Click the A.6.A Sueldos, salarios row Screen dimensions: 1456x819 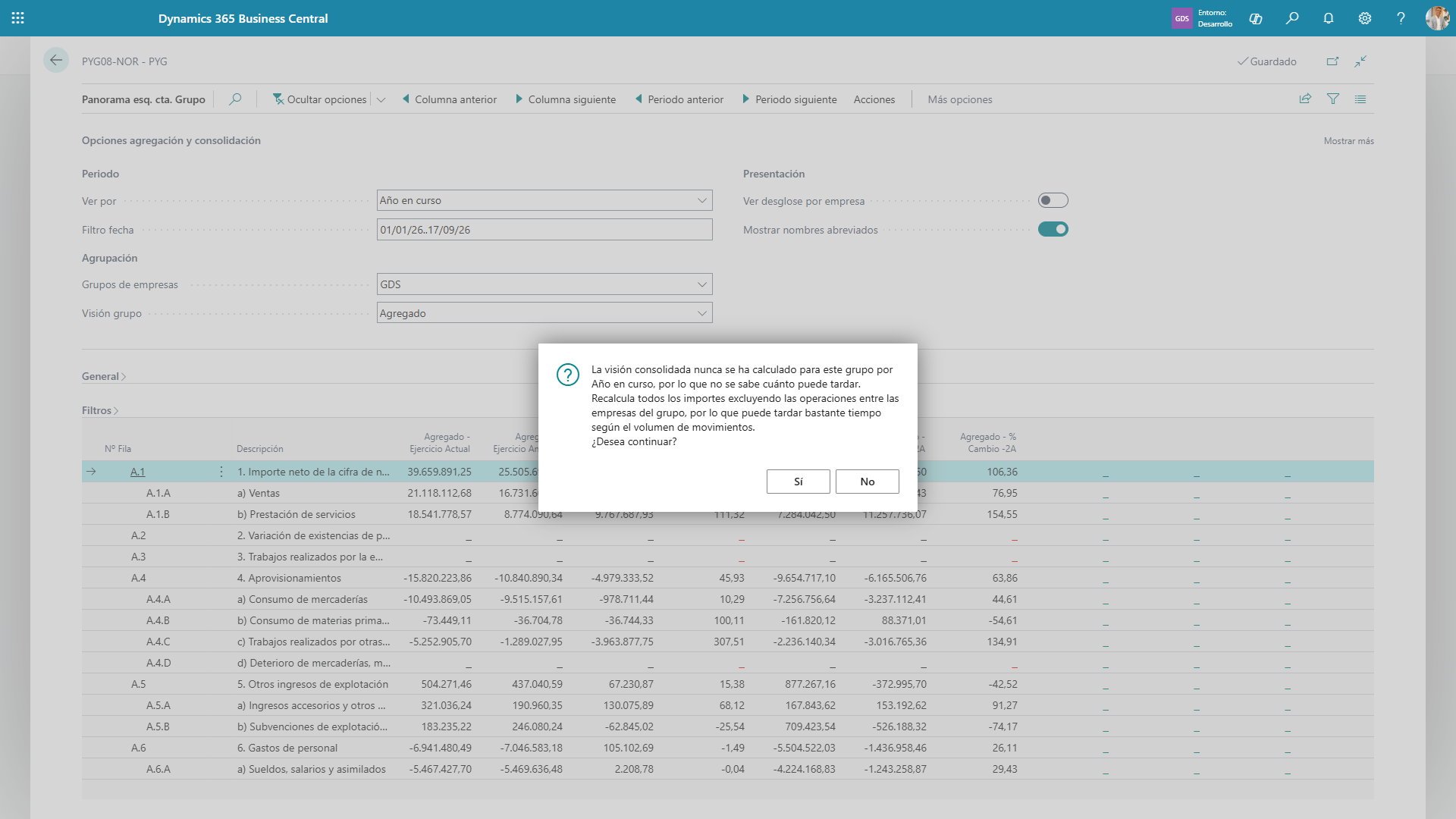728,769
